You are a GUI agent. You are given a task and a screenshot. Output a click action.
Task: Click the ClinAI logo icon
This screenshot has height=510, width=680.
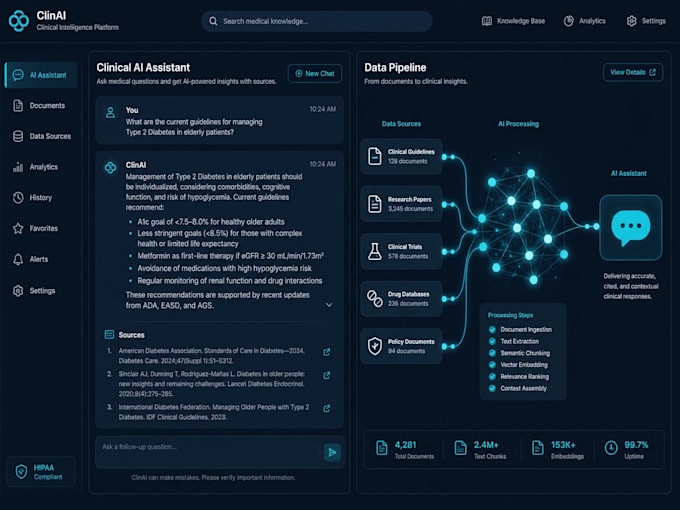tap(19, 20)
